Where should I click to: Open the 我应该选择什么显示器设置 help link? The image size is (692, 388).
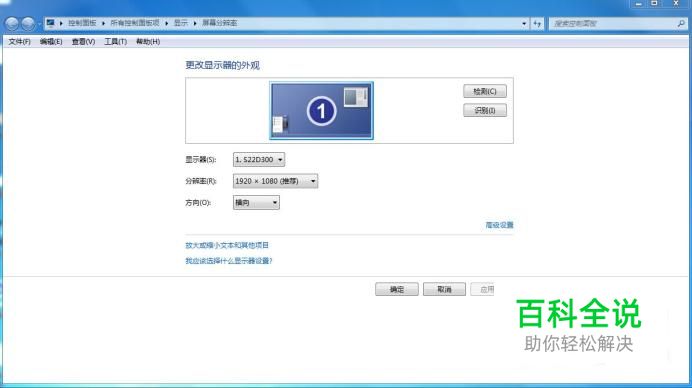[x=229, y=261]
